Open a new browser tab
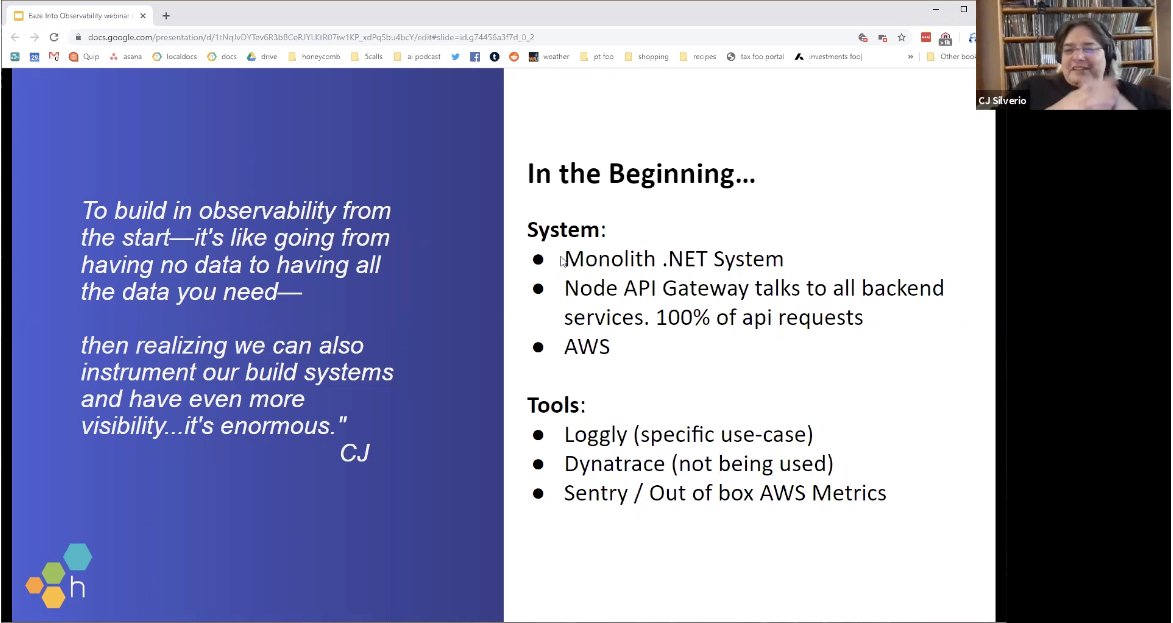The width and height of the screenshot is (1173, 623). [166, 16]
